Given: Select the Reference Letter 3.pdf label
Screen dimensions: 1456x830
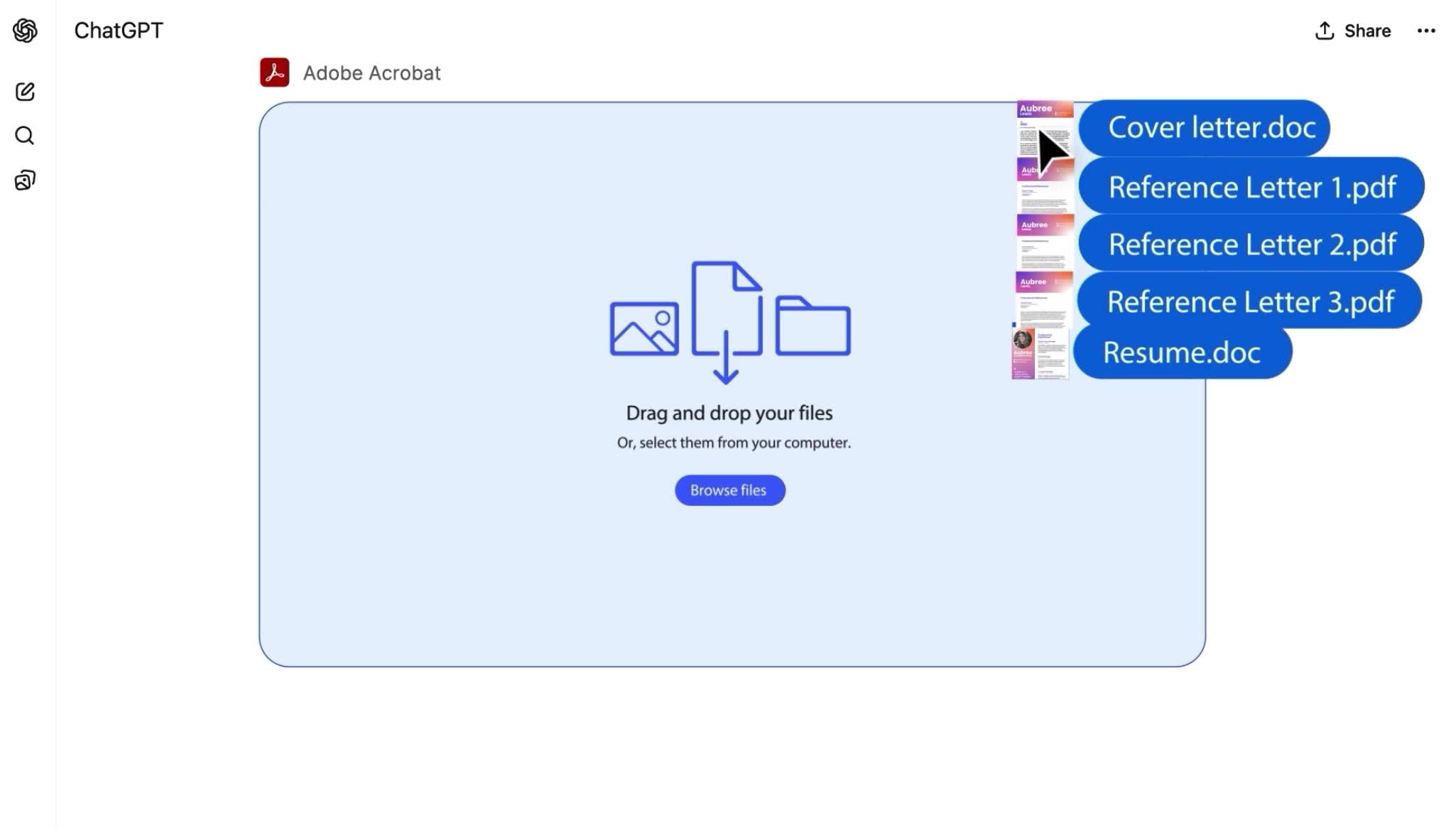Looking at the screenshot, I should (x=1250, y=301).
